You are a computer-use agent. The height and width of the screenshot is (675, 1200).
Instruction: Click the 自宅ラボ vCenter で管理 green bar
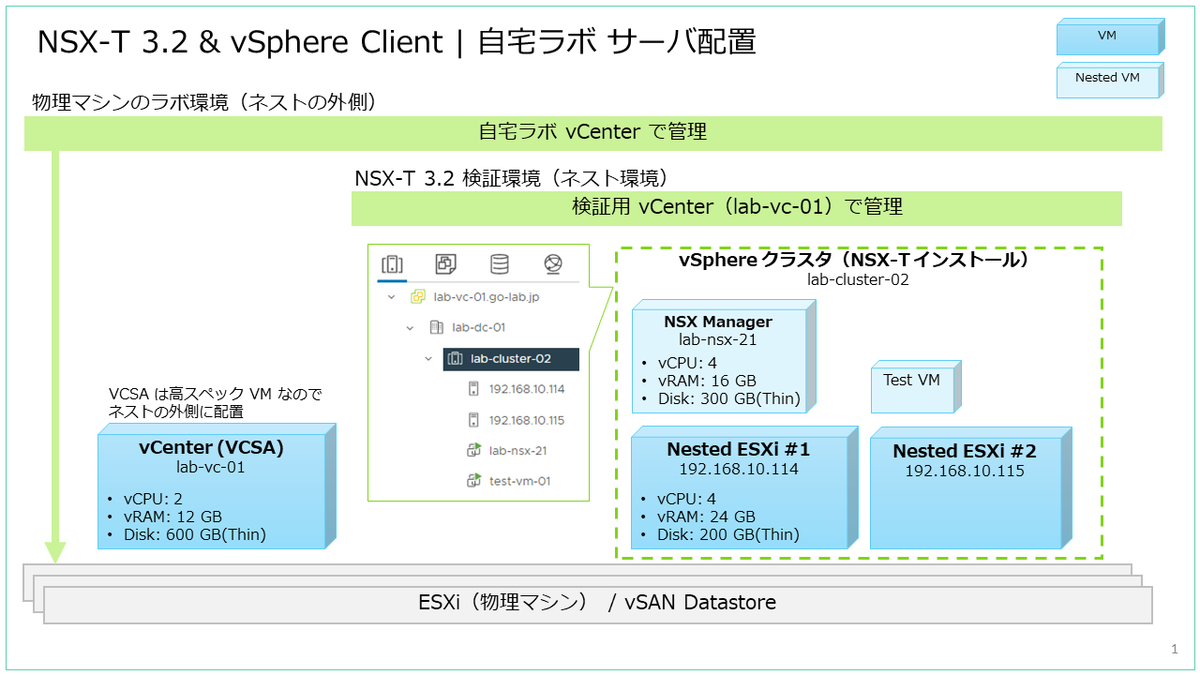(593, 133)
